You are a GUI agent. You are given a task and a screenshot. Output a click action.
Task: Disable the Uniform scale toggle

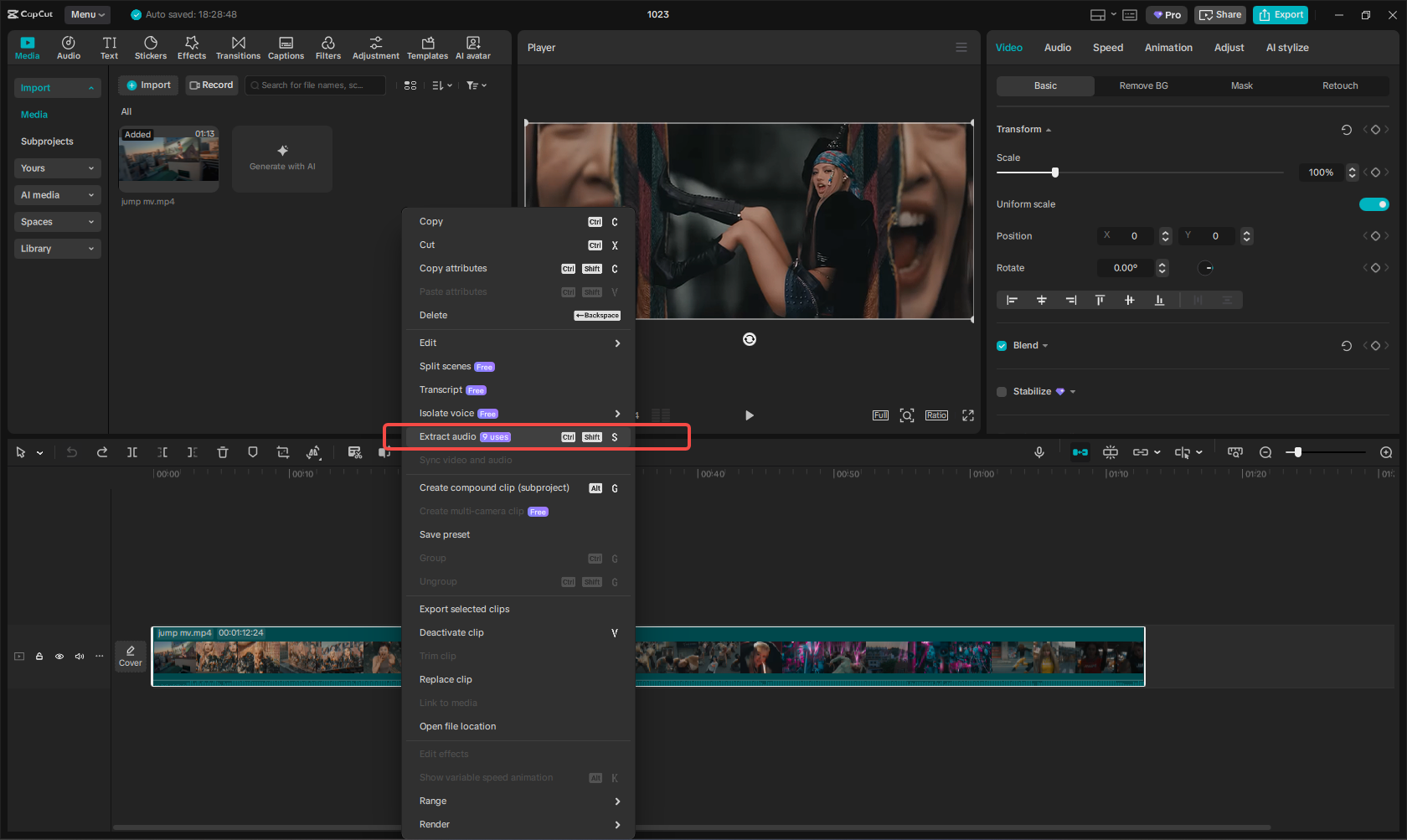1373,204
